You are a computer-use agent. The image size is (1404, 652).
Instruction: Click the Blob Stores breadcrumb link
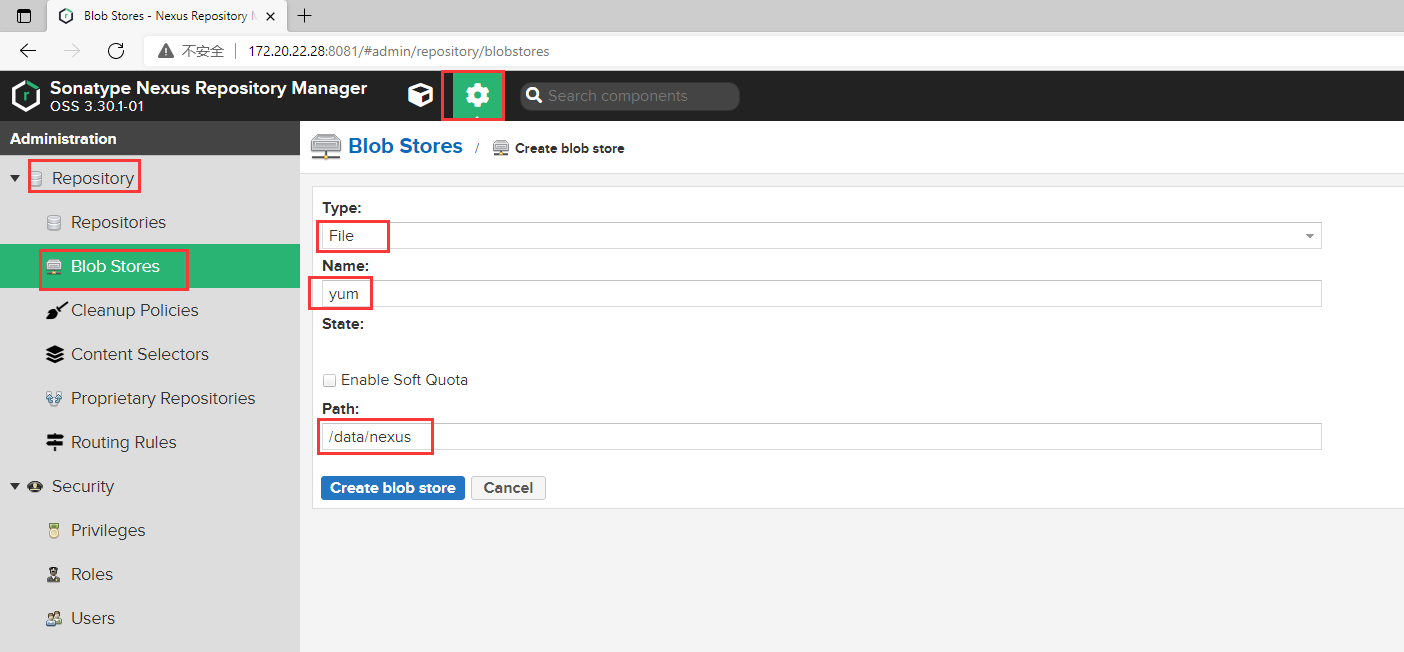(x=405, y=146)
